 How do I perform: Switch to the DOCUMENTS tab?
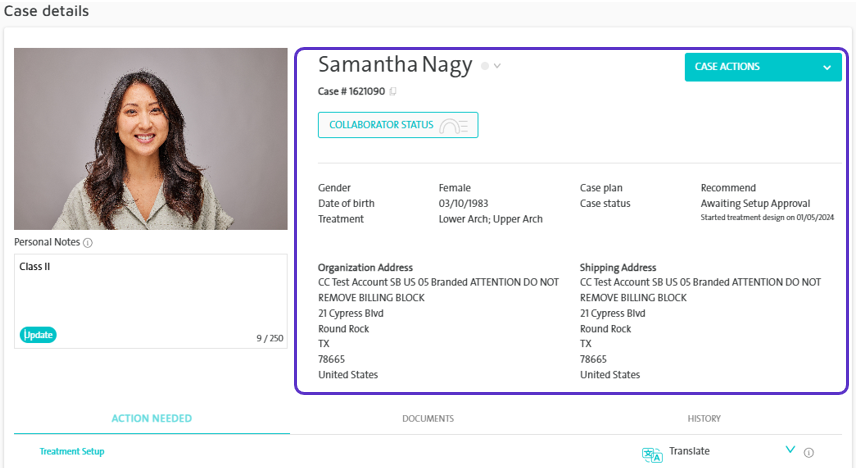(428, 419)
